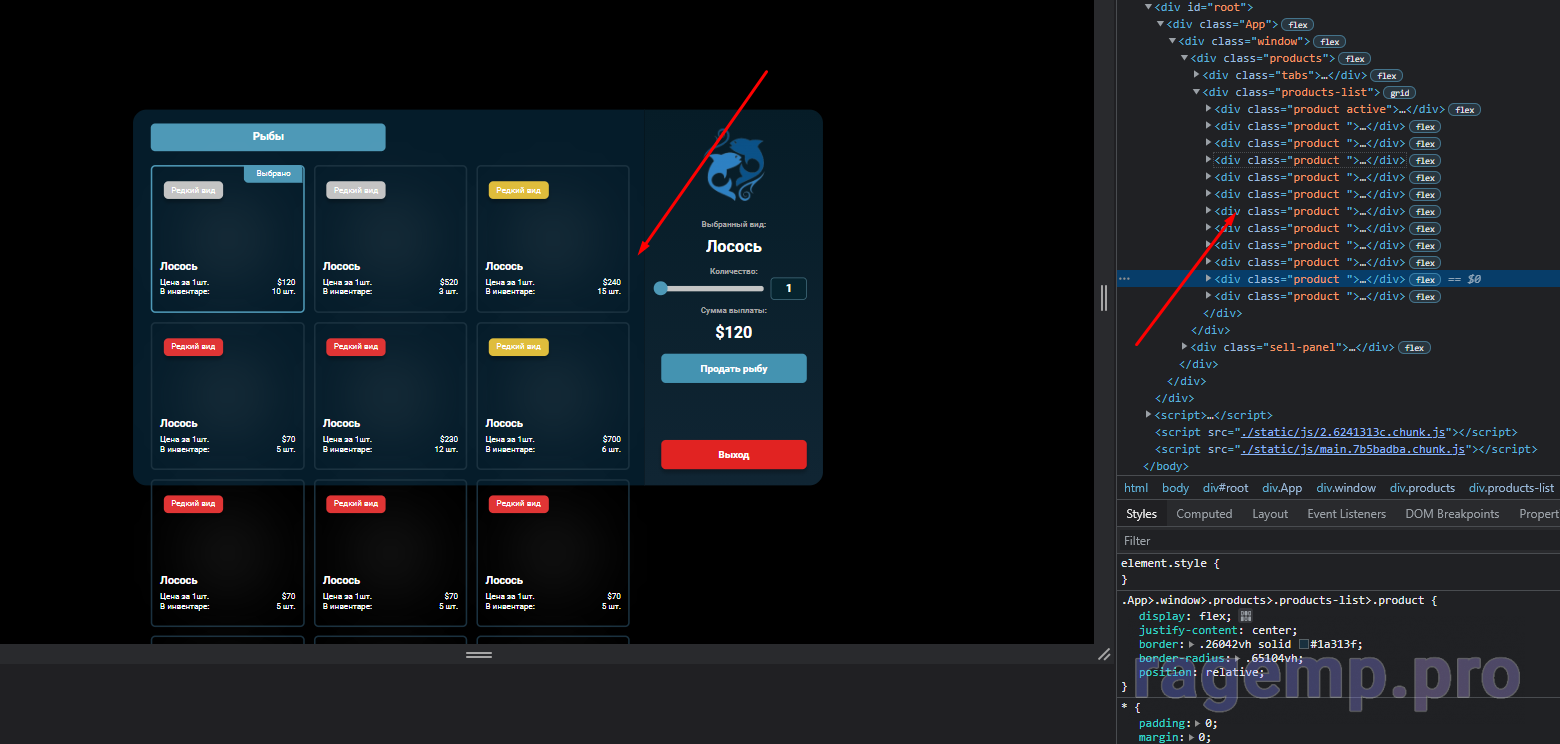Screen dimensions: 1560x744
Task: Click the Продать рыбу button
Action: tap(734, 368)
